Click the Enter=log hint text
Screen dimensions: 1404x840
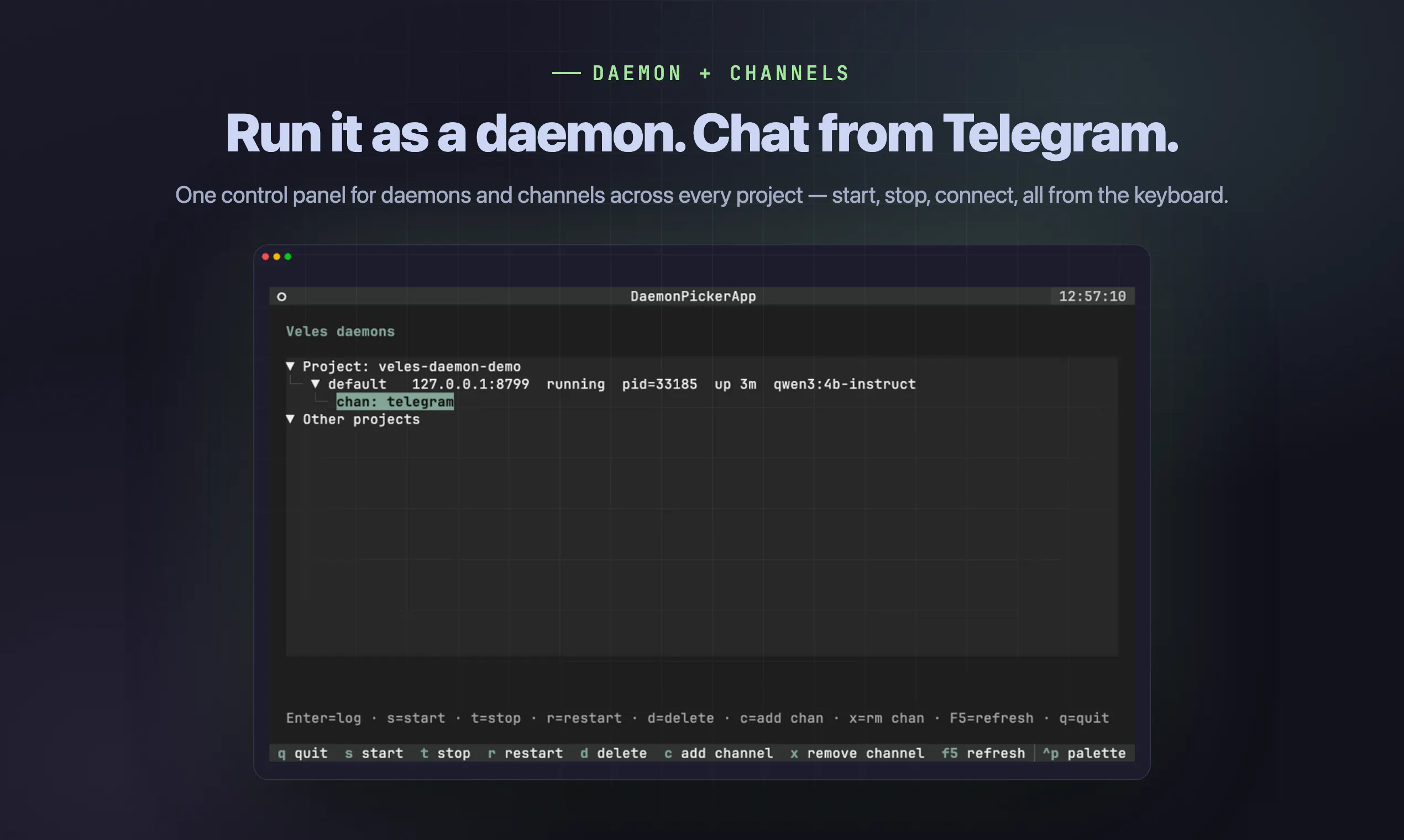[323, 718]
